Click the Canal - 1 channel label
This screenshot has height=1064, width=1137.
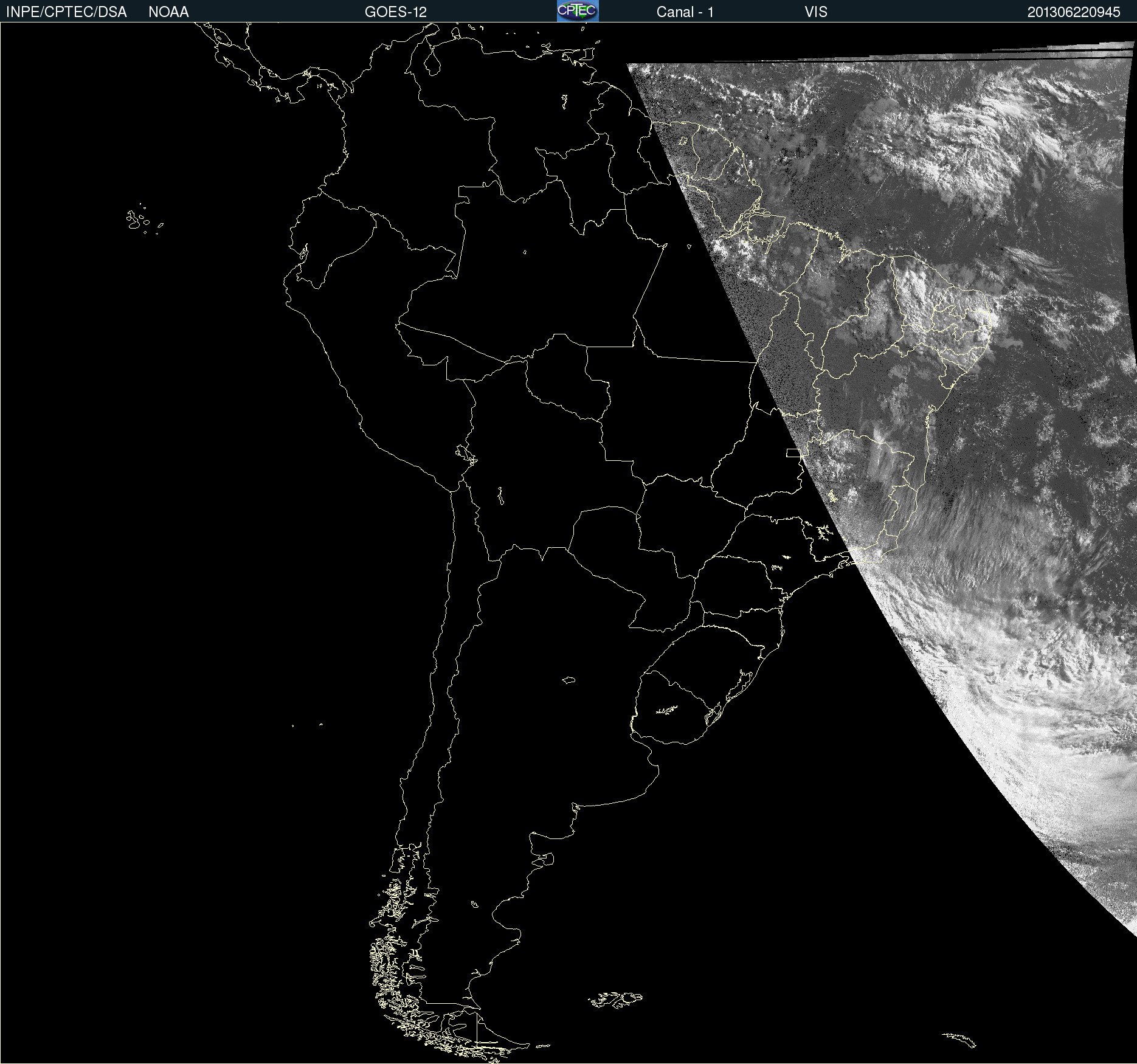[x=685, y=12]
